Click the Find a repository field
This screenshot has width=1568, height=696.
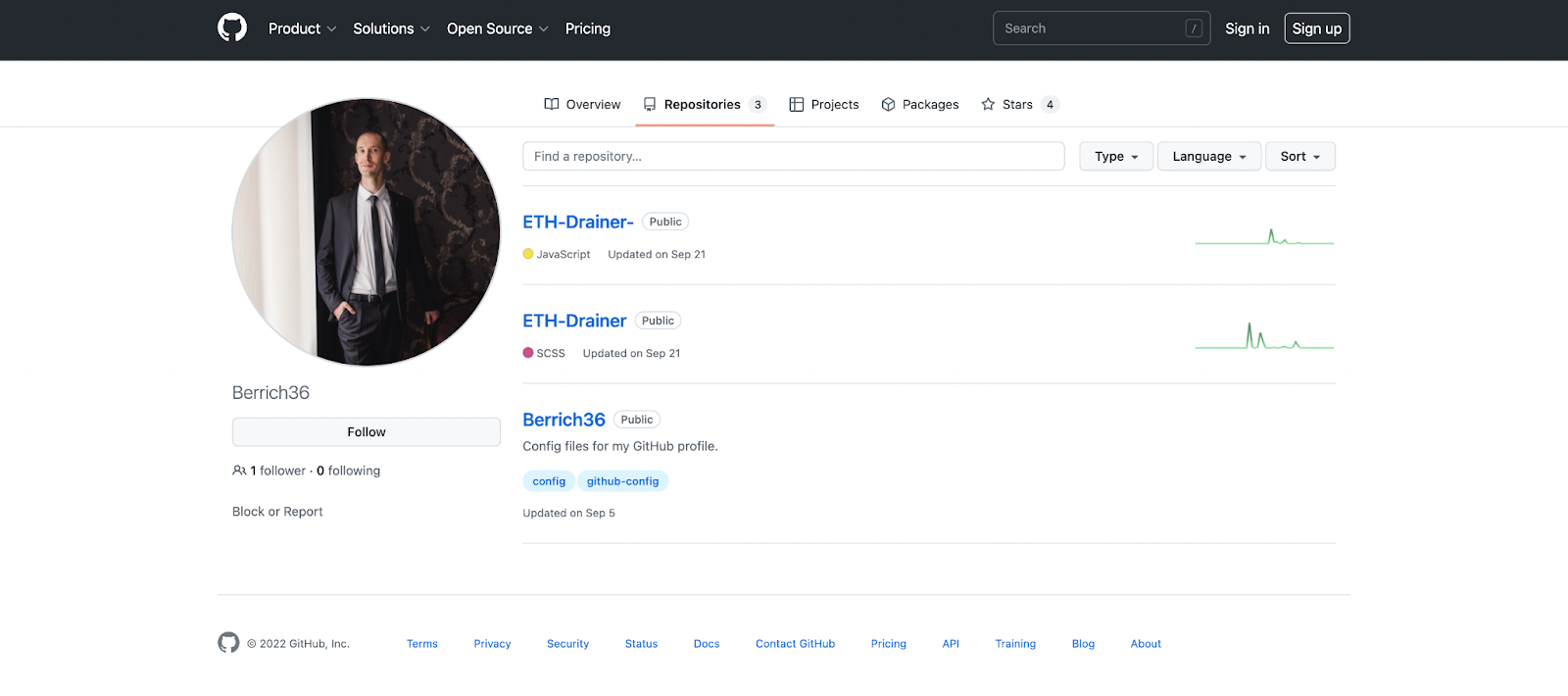794,156
